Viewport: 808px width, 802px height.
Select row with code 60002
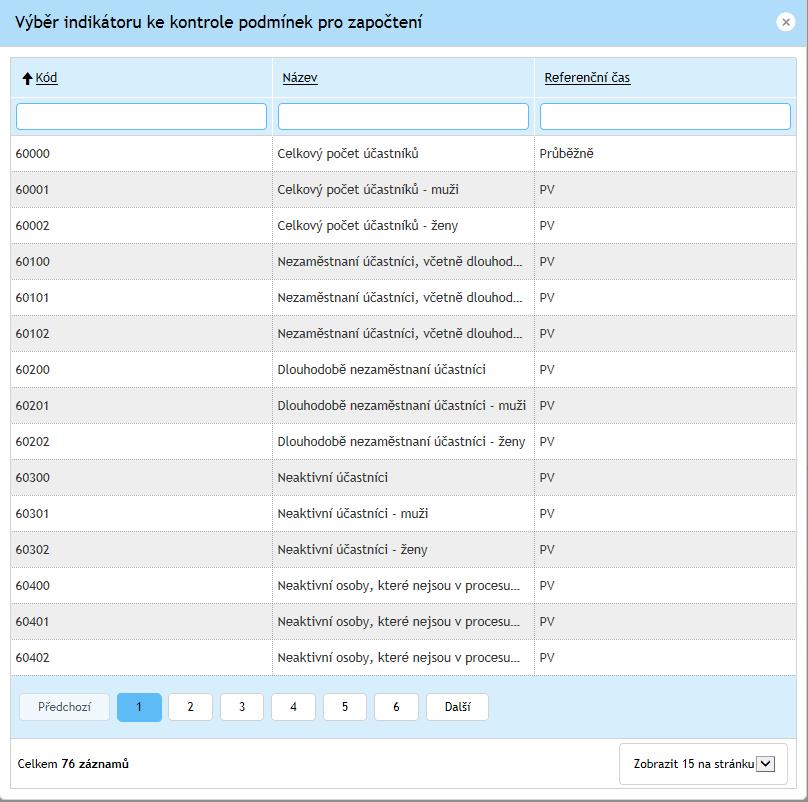403,226
